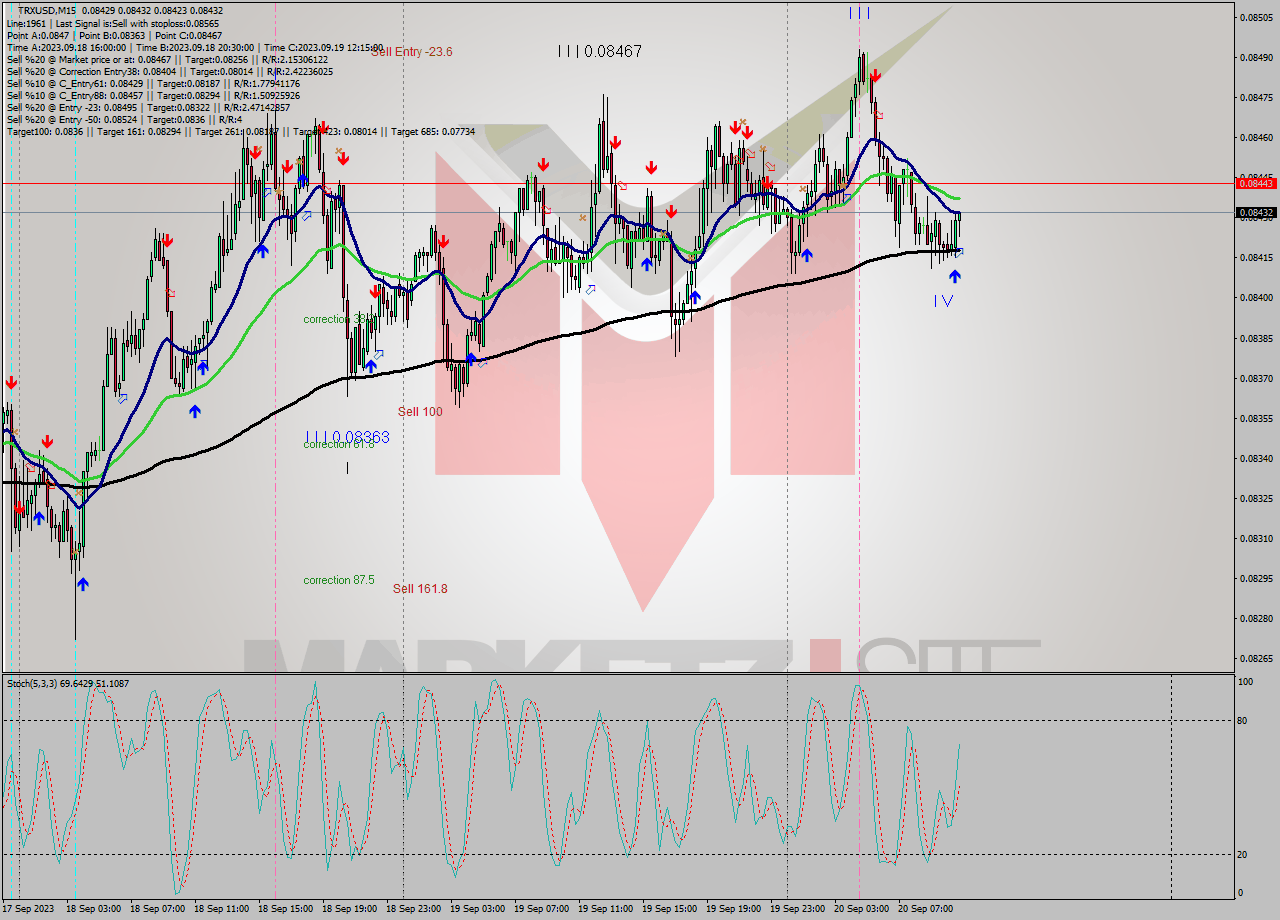This screenshot has width=1280, height=920.
Task: Click the 'Line:1961 | Last Signal' info line
Action: tap(113, 23)
